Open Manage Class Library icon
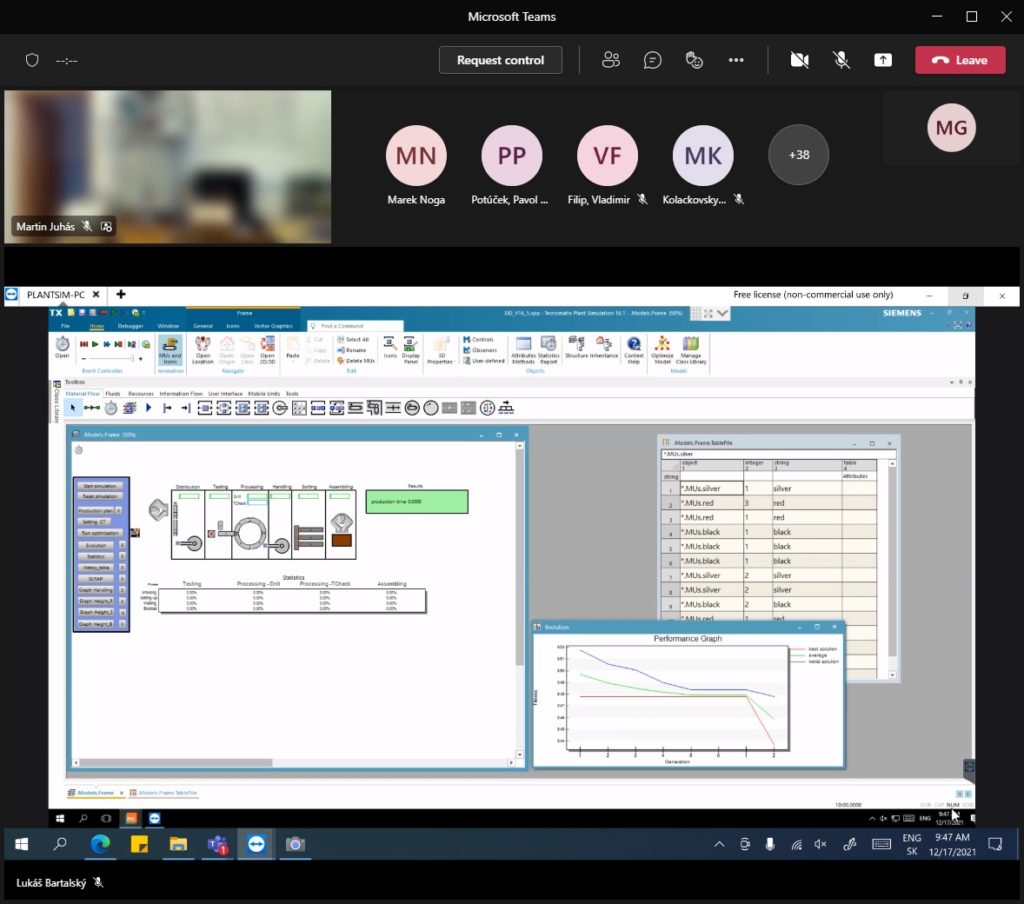 coord(691,349)
